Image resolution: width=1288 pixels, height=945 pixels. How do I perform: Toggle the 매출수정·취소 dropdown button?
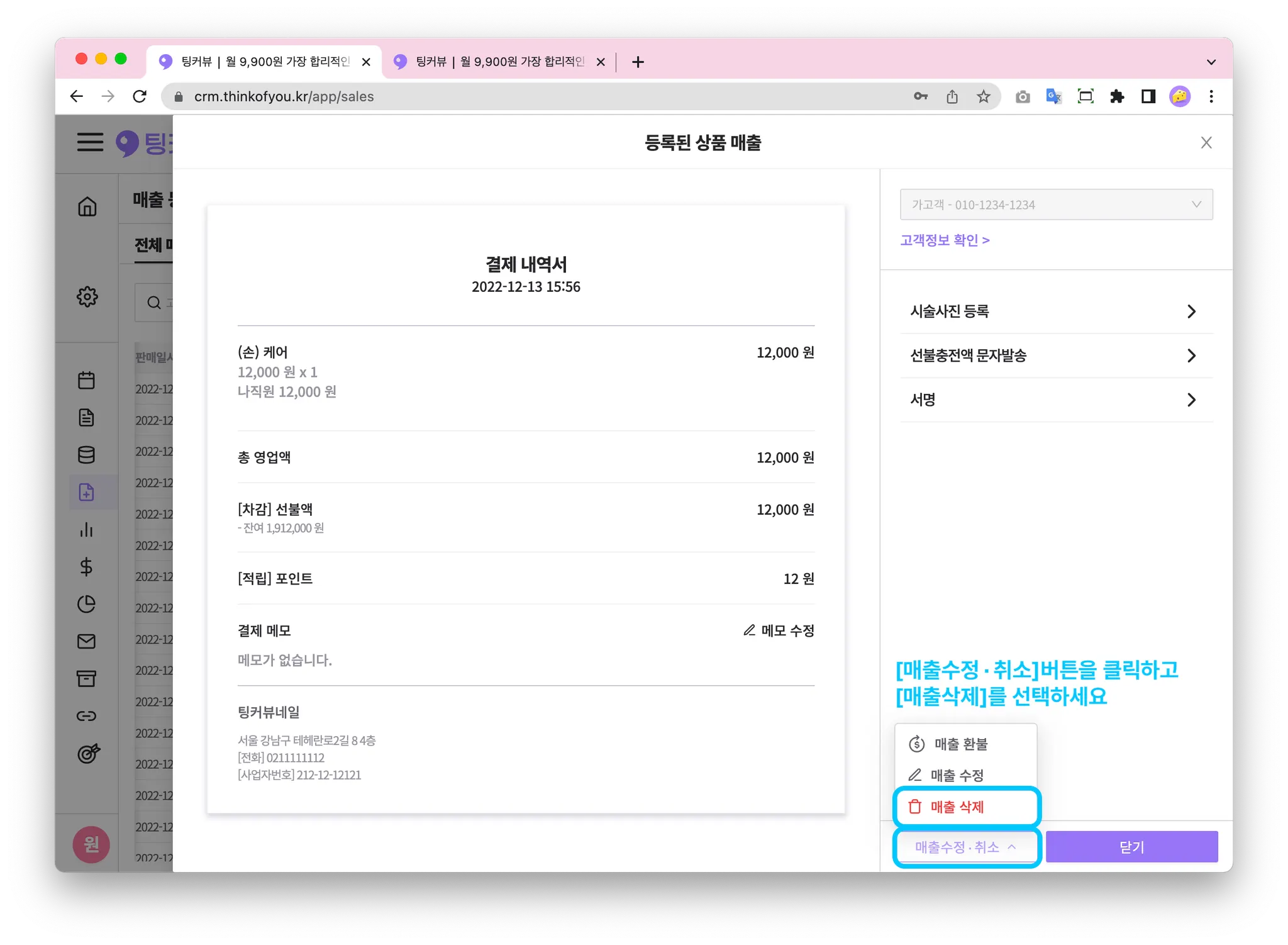click(966, 847)
